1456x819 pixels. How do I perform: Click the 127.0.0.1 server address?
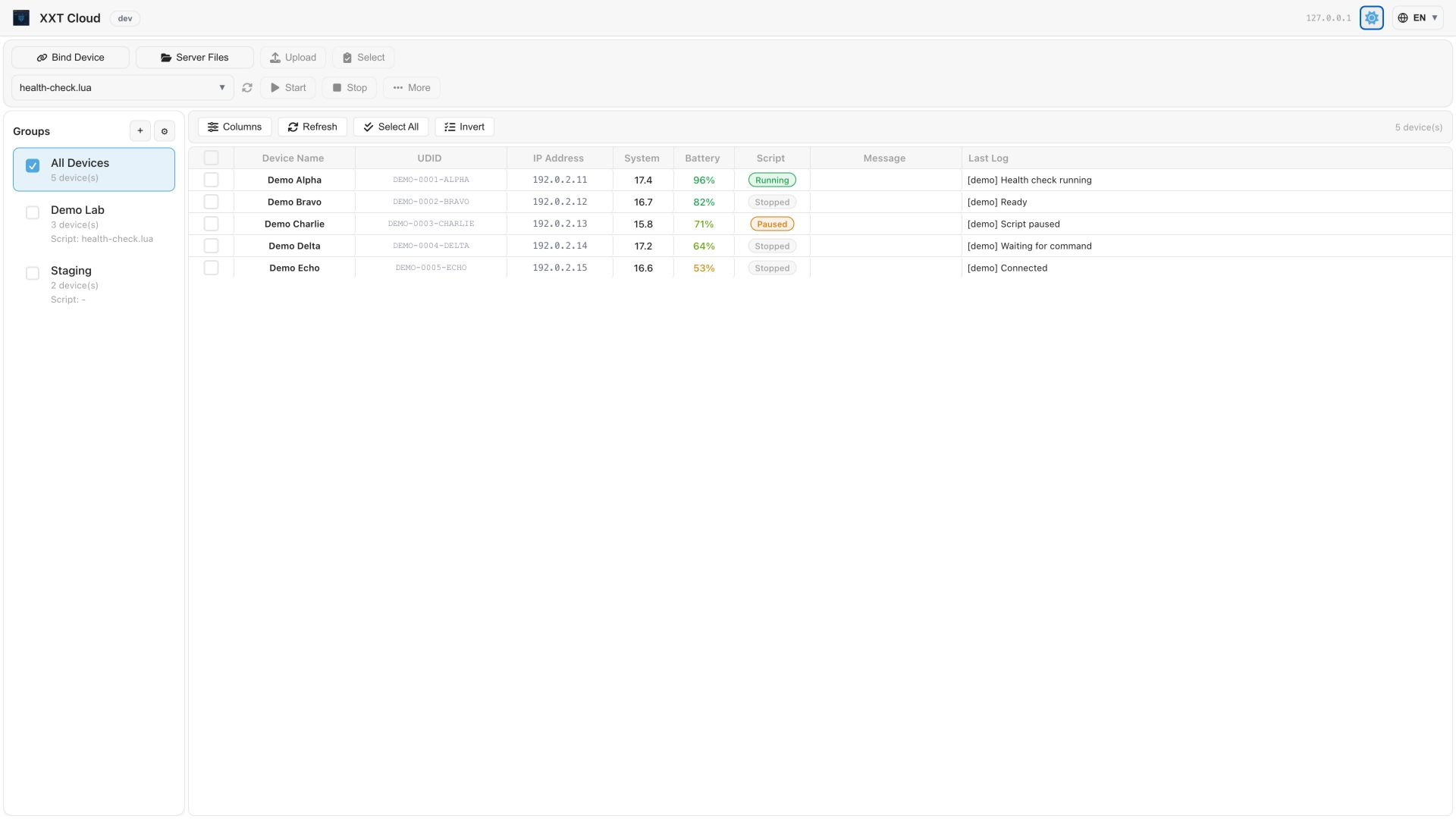point(1328,18)
